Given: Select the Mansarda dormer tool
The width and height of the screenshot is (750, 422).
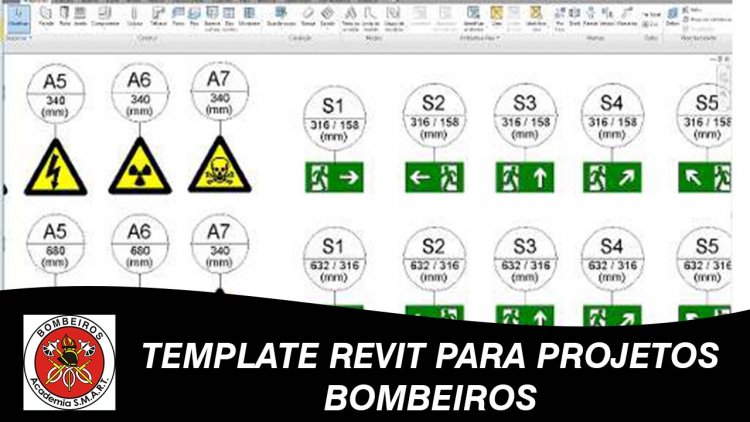Looking at the screenshot, I should coord(627,17).
